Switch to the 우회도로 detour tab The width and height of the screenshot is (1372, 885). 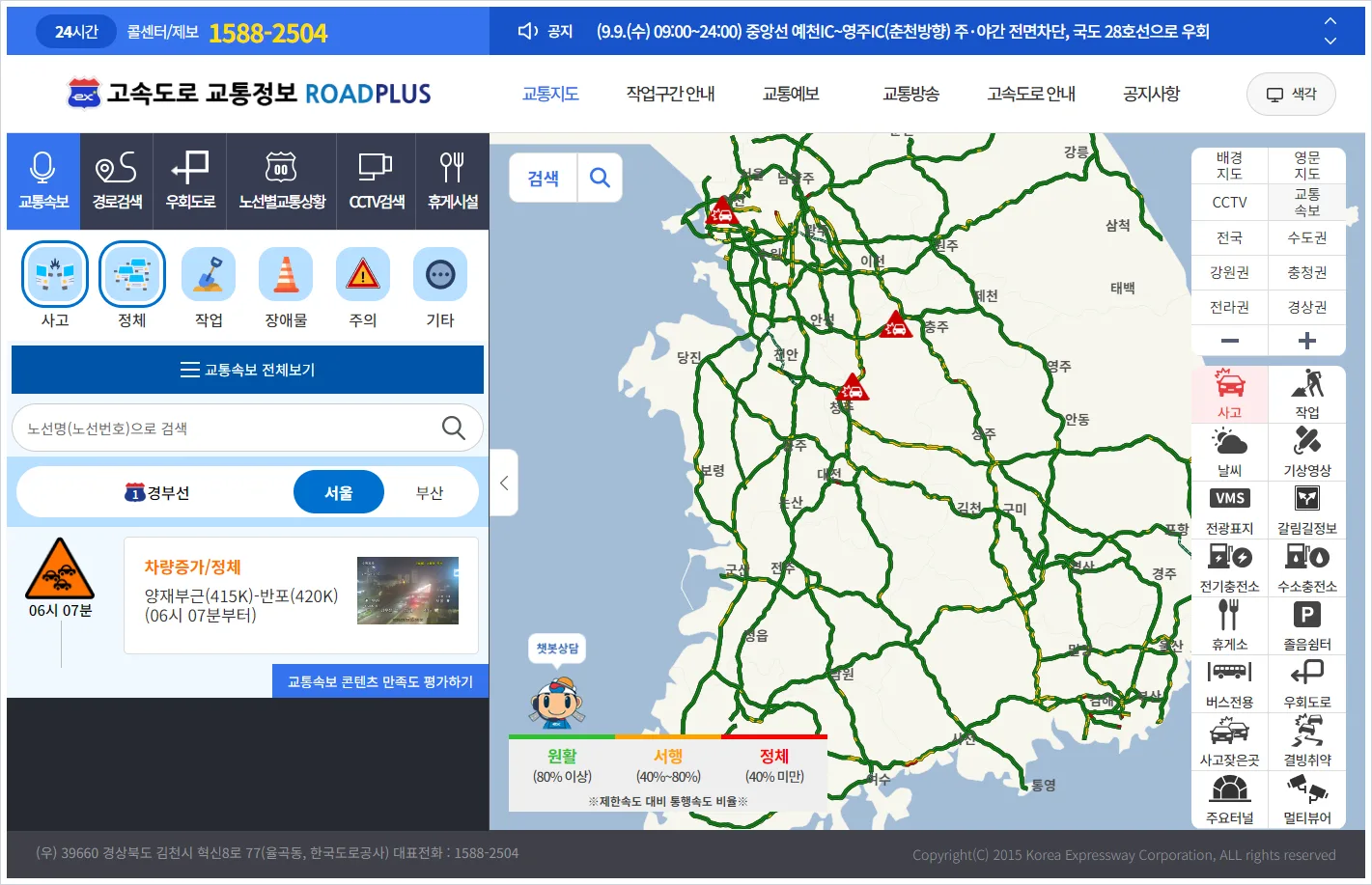coord(190,181)
